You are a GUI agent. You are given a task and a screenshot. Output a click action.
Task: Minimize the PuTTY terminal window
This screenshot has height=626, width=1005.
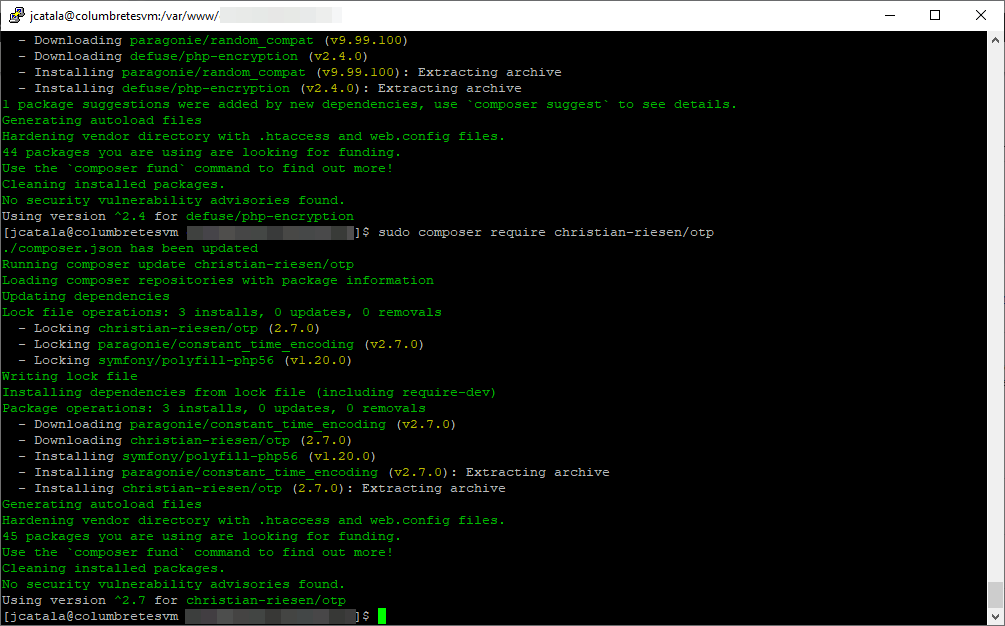[890, 15]
